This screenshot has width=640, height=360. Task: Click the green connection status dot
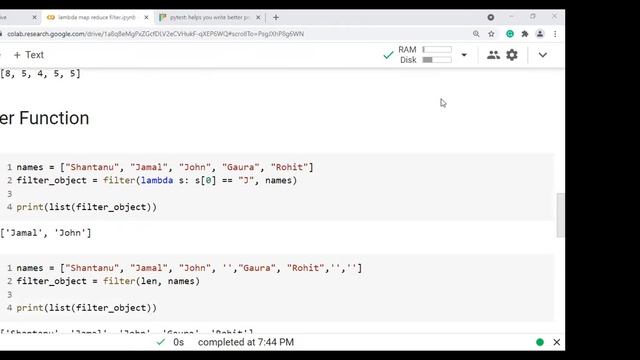point(540,342)
